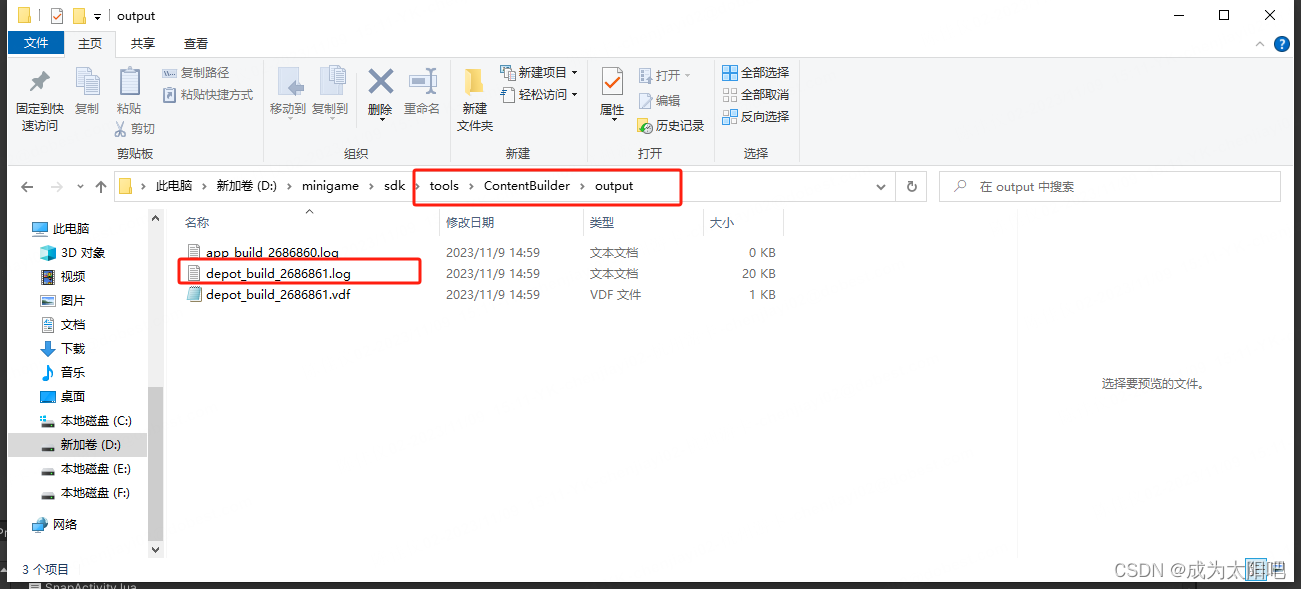Click the refresh icon beside address bar
The image size is (1301, 589).
click(910, 186)
